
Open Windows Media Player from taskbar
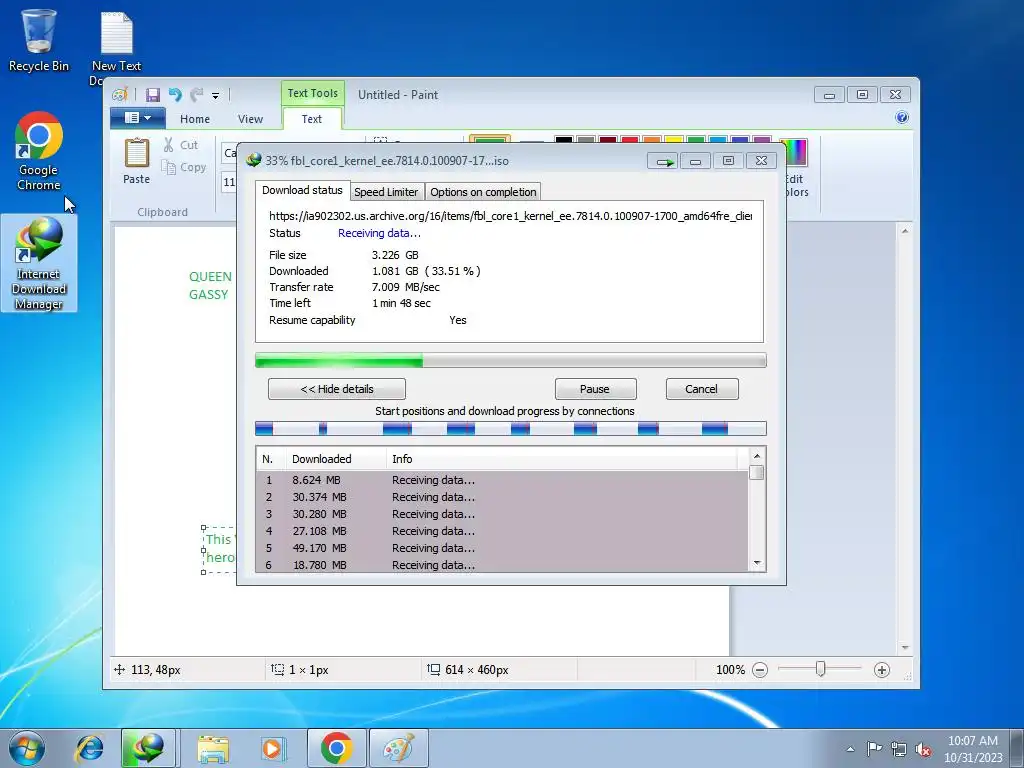272,748
